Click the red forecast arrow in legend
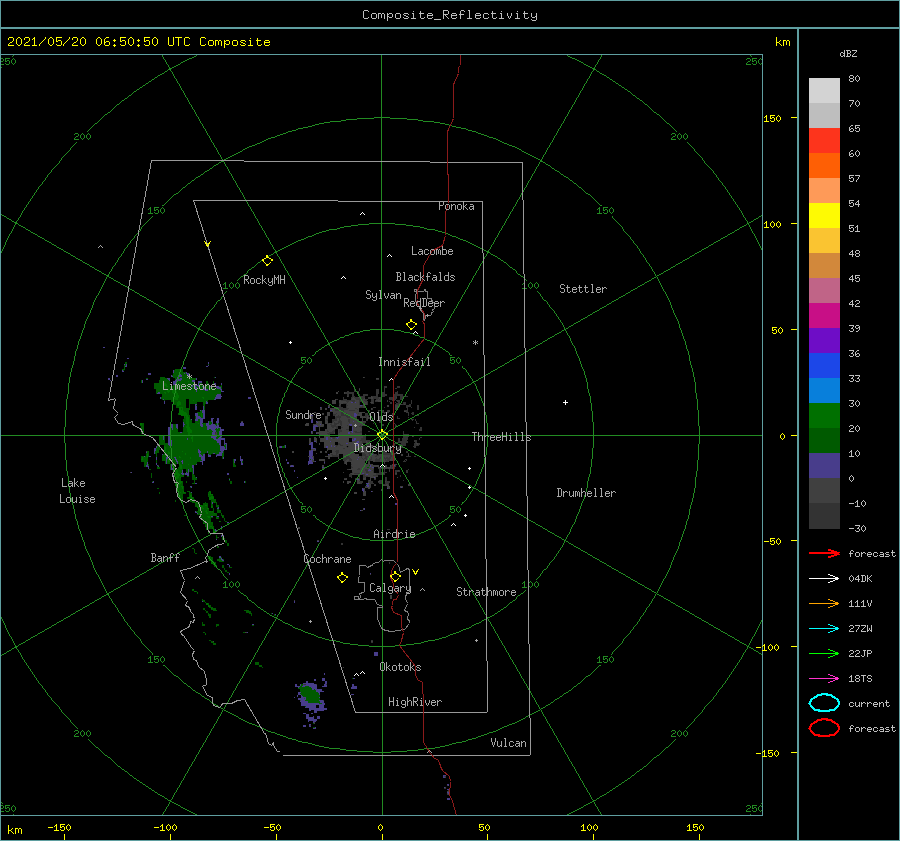 click(x=824, y=553)
